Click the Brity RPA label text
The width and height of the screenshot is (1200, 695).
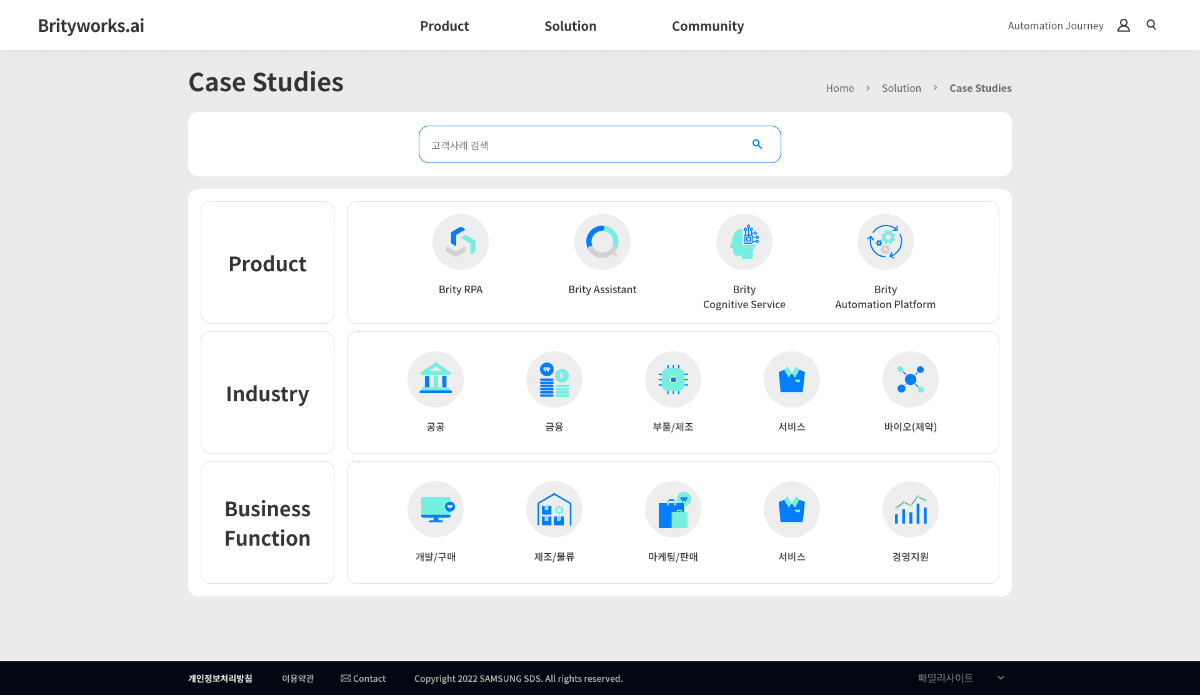461,290
